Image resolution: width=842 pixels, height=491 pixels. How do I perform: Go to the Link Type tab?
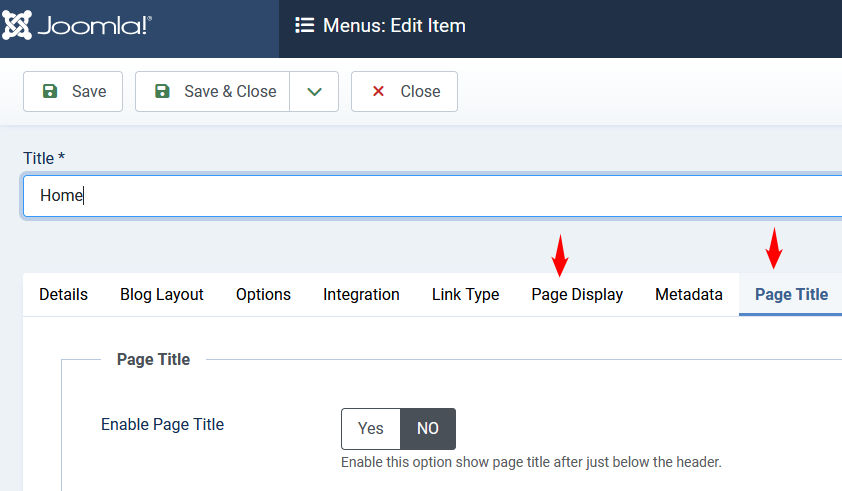coord(465,295)
